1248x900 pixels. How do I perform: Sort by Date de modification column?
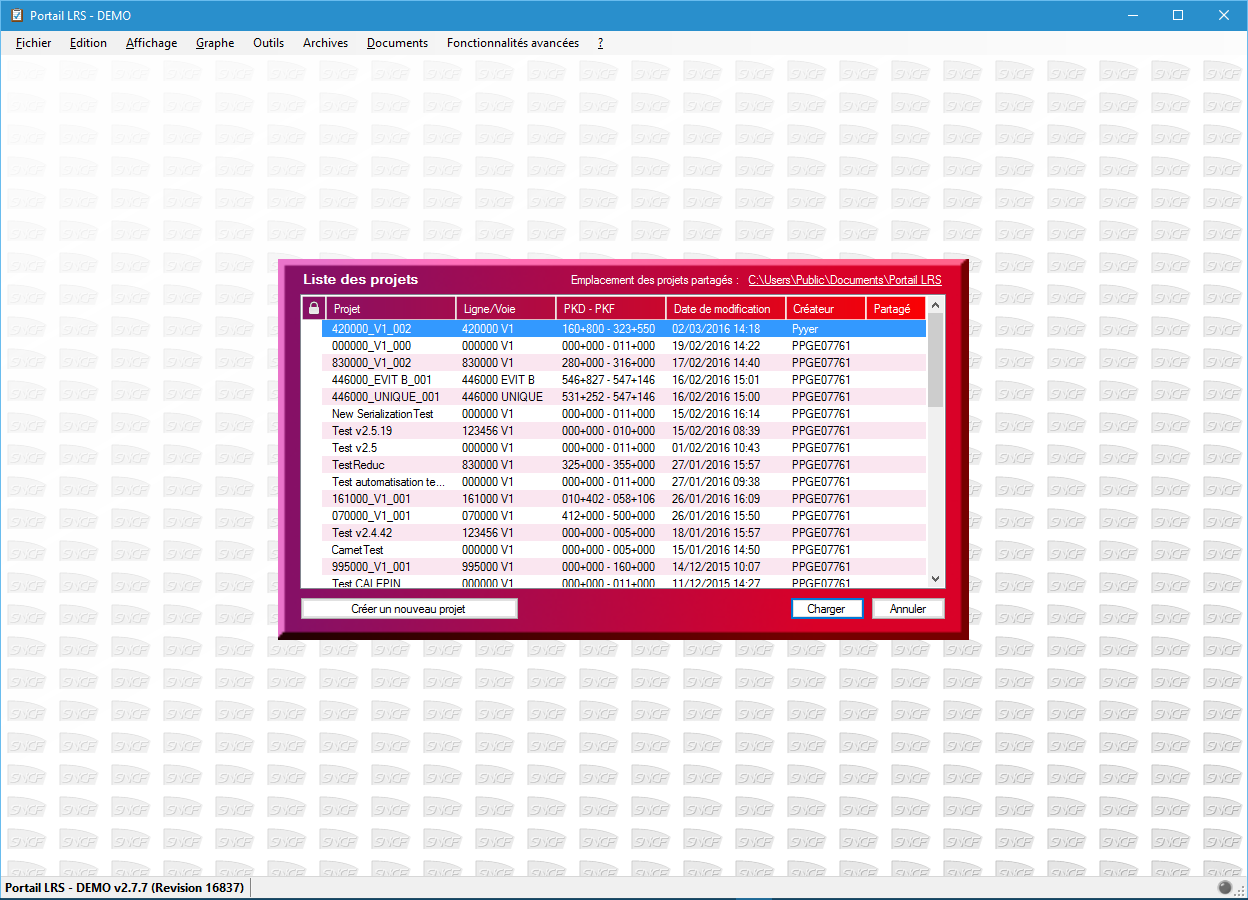(x=725, y=308)
